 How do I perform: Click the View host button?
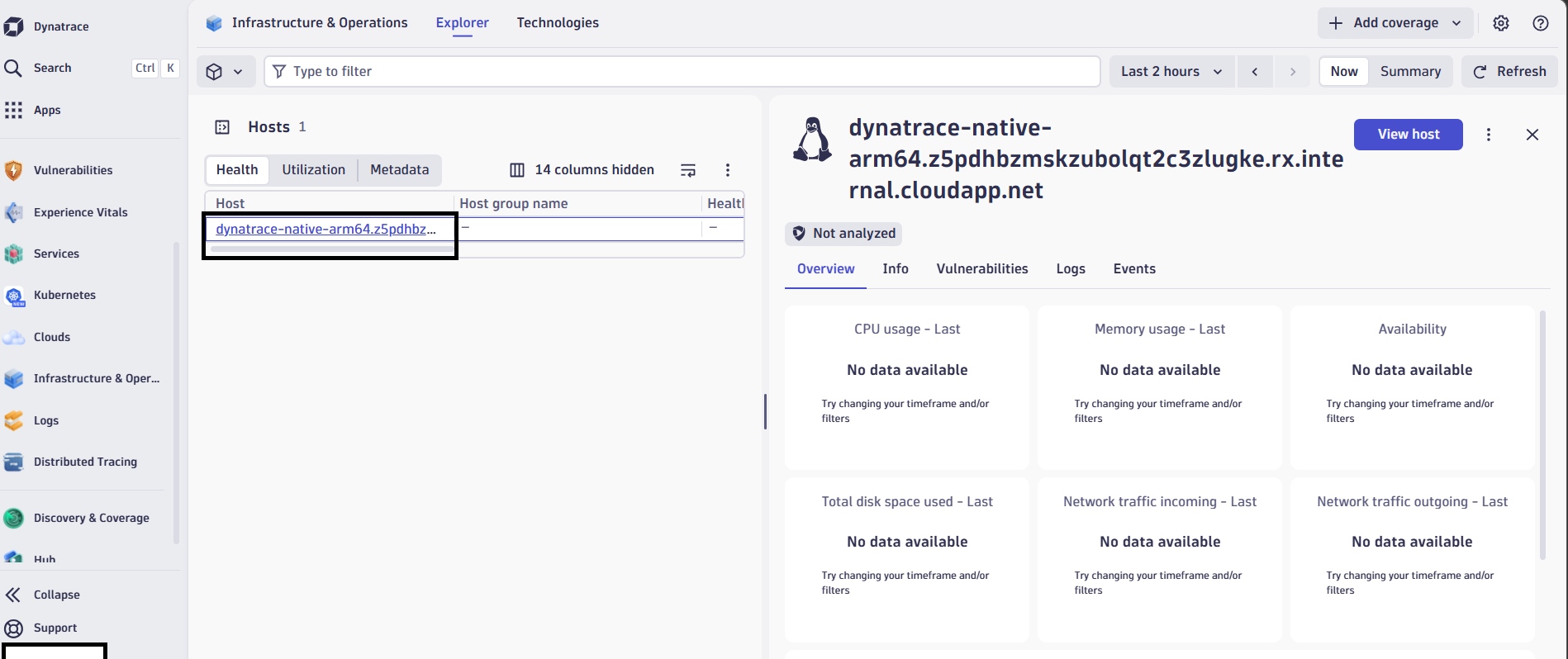[x=1409, y=135]
